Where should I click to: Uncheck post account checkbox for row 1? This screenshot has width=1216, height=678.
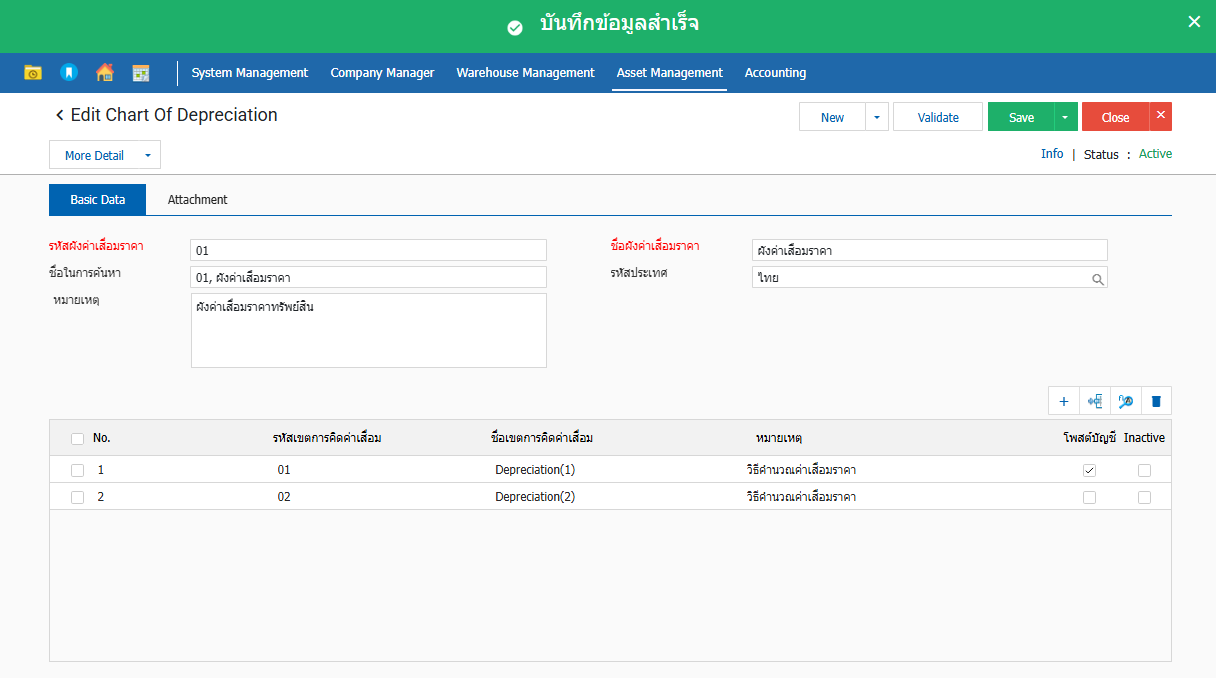tap(1089, 470)
